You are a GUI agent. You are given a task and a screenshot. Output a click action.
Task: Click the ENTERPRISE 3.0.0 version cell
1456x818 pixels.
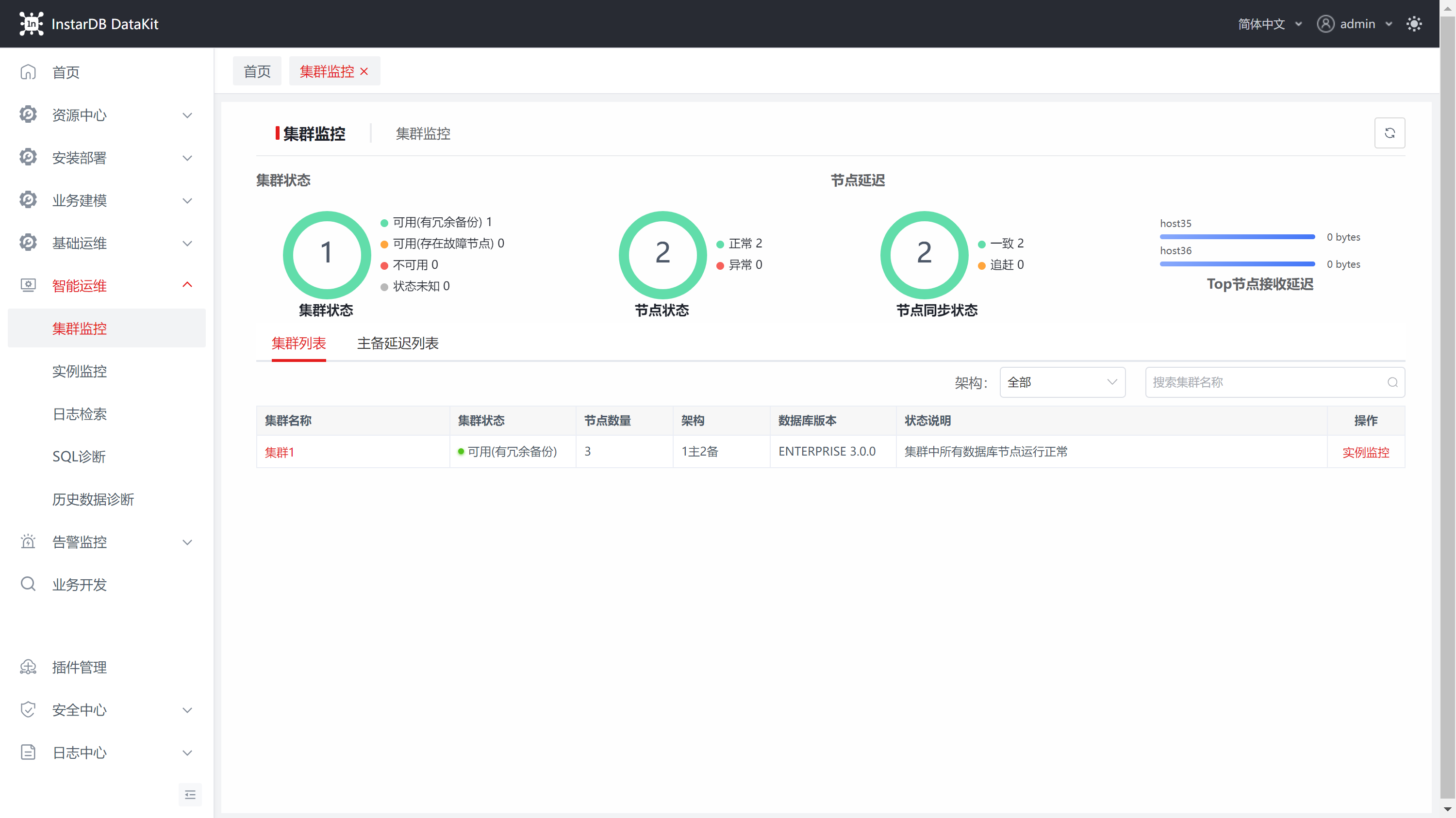tap(832, 451)
